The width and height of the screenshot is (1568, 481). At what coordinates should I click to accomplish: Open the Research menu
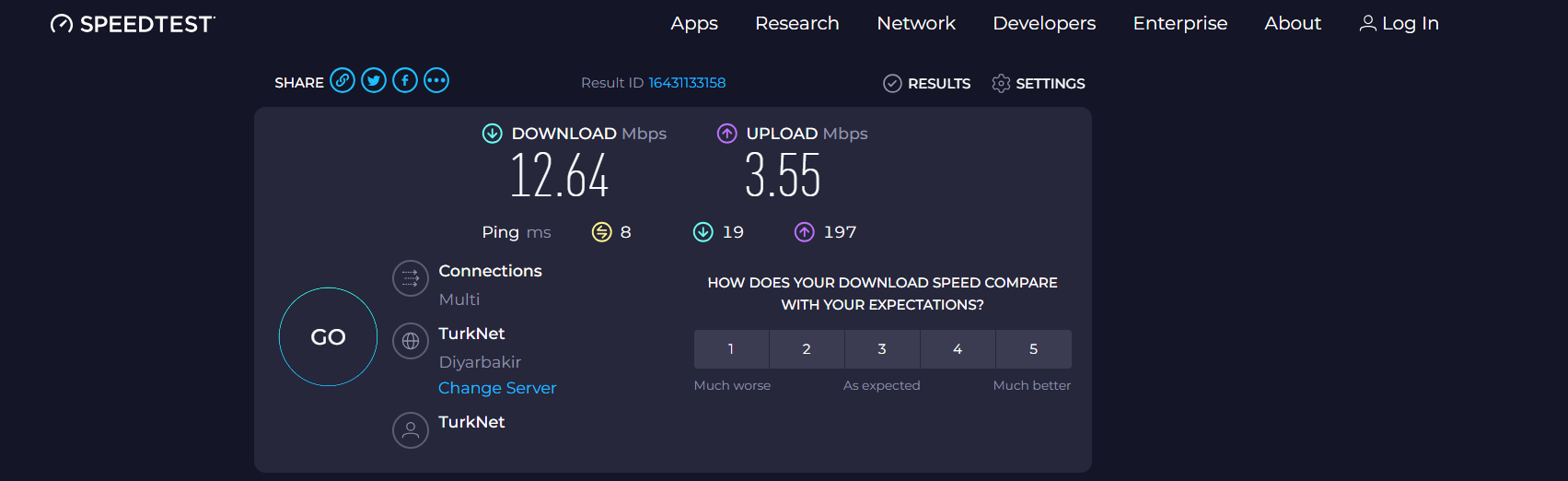pos(797,23)
